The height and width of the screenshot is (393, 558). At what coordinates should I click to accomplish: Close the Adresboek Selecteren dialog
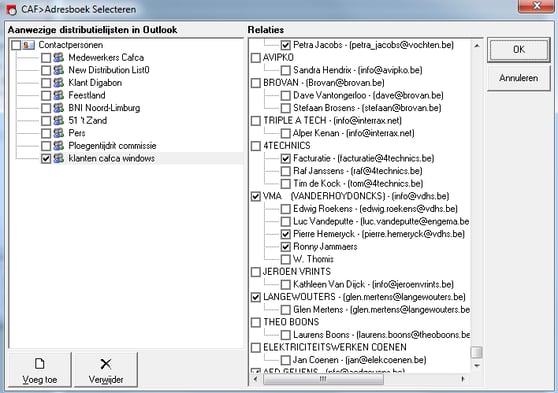point(536,6)
